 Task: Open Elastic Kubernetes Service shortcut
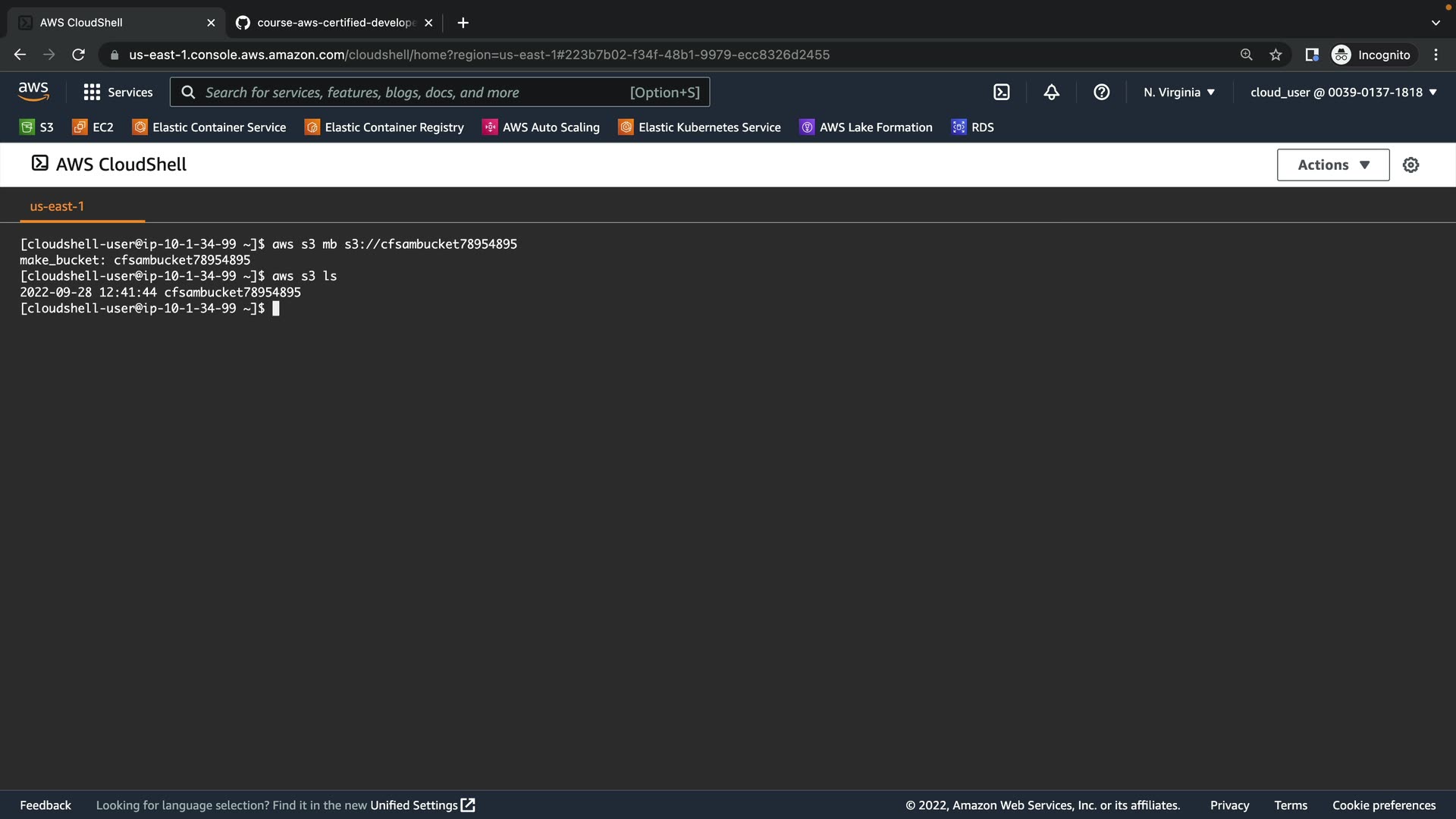point(699,127)
